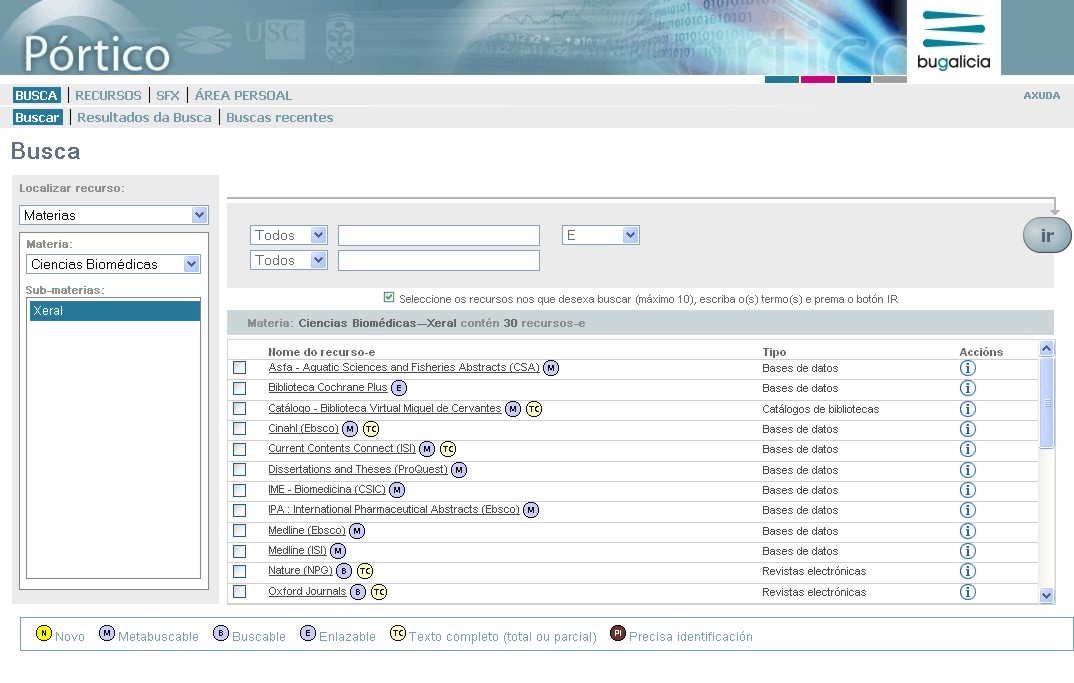1074x683 pixels.
Task: Check the Oxford Journals checkbox
Action: point(239,591)
